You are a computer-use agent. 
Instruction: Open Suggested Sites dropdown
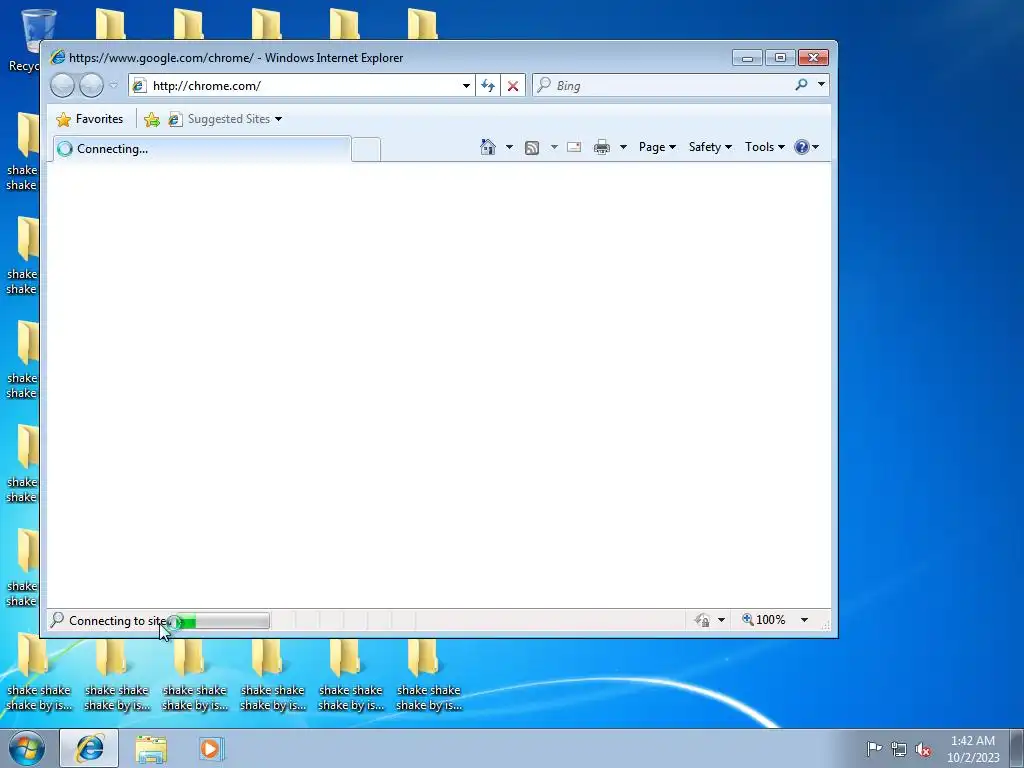(x=226, y=119)
